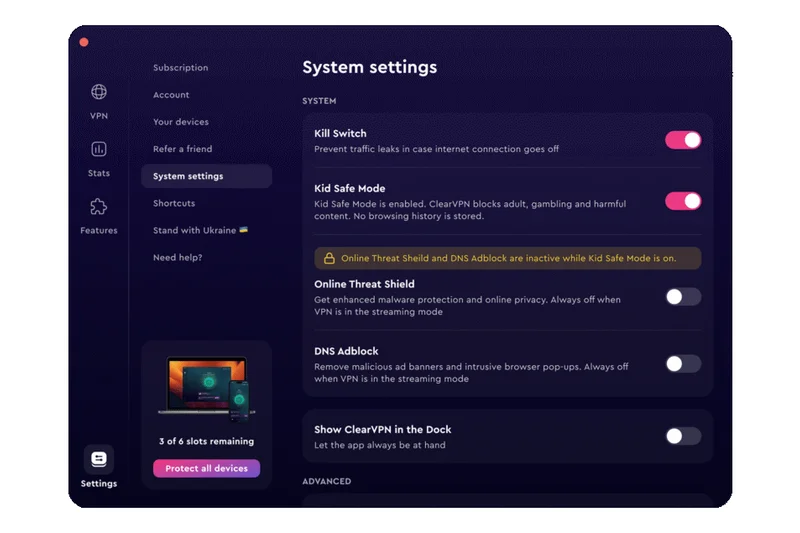The height and width of the screenshot is (533, 800).
Task: Click the Settings icon in sidebar
Action: 98,459
